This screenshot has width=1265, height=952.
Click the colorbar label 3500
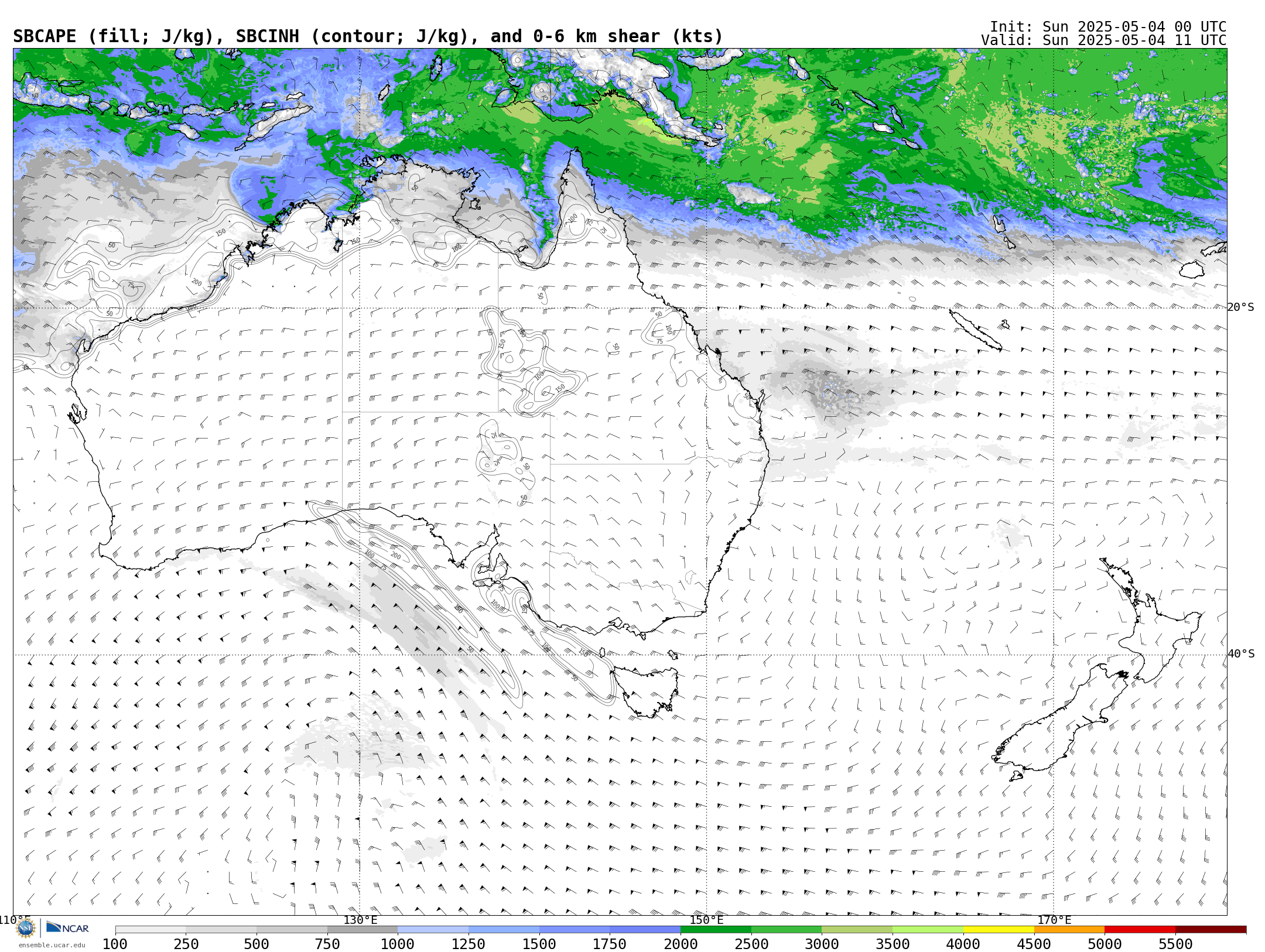pyautogui.click(x=893, y=944)
